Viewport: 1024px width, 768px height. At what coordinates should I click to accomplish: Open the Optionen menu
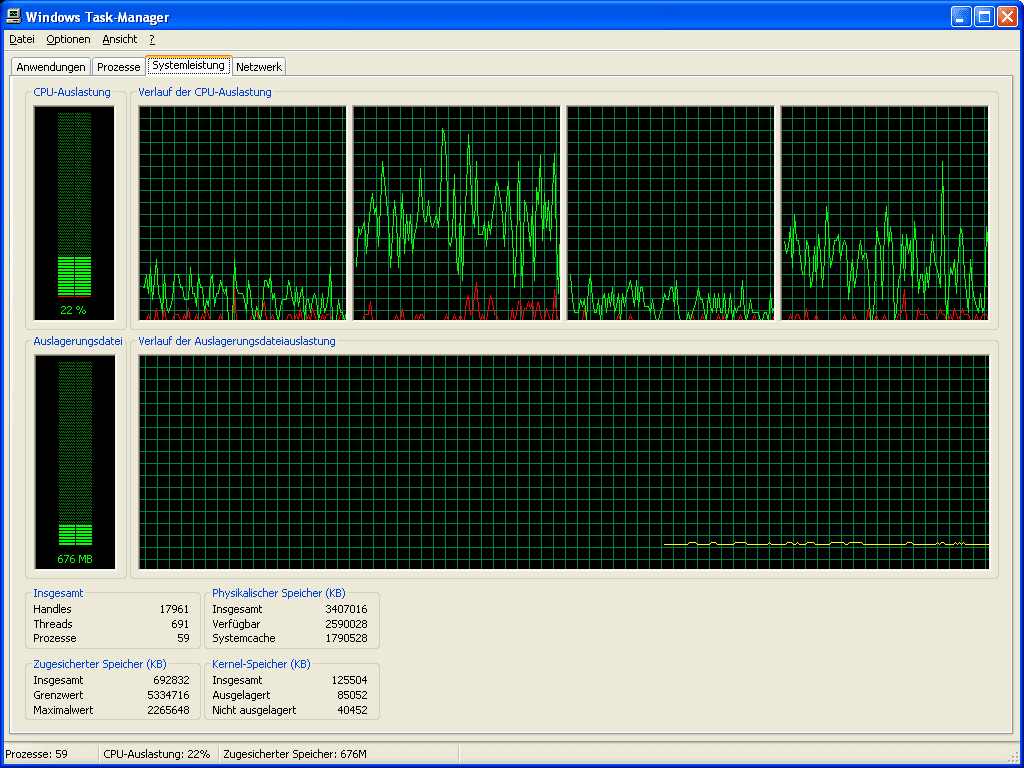[68, 39]
